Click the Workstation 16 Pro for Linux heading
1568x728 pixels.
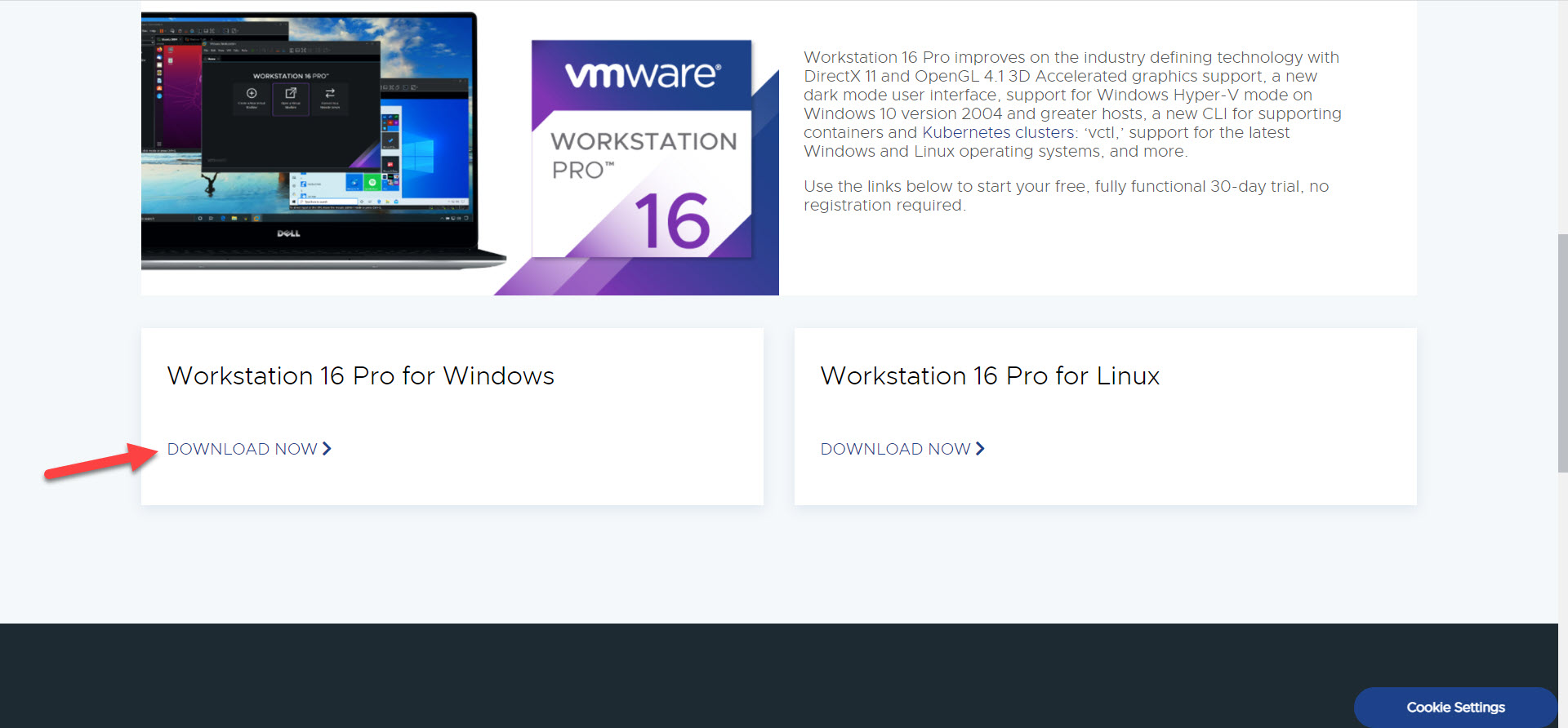[x=990, y=375]
